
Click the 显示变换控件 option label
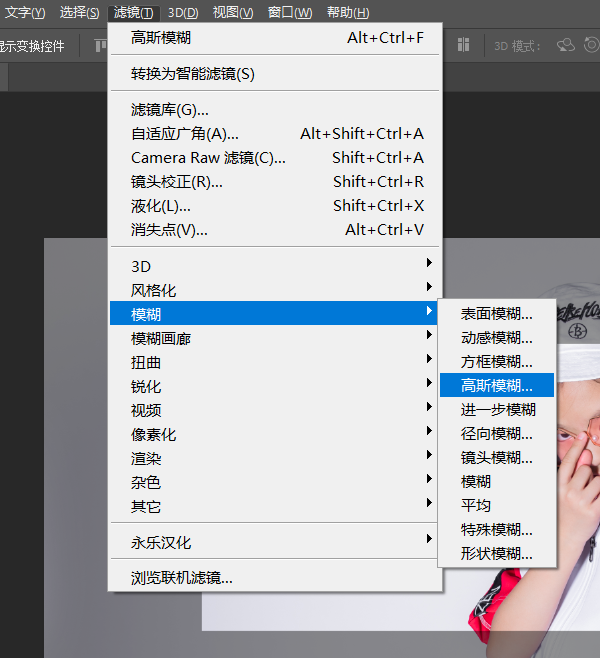pos(32,46)
